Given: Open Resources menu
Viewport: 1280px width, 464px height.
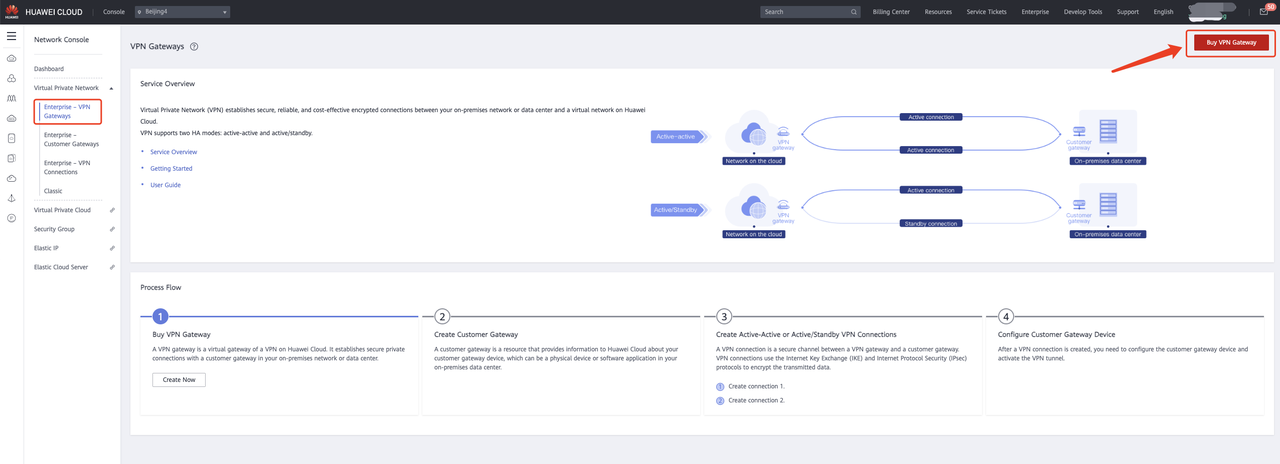Looking at the screenshot, I should [x=938, y=12].
